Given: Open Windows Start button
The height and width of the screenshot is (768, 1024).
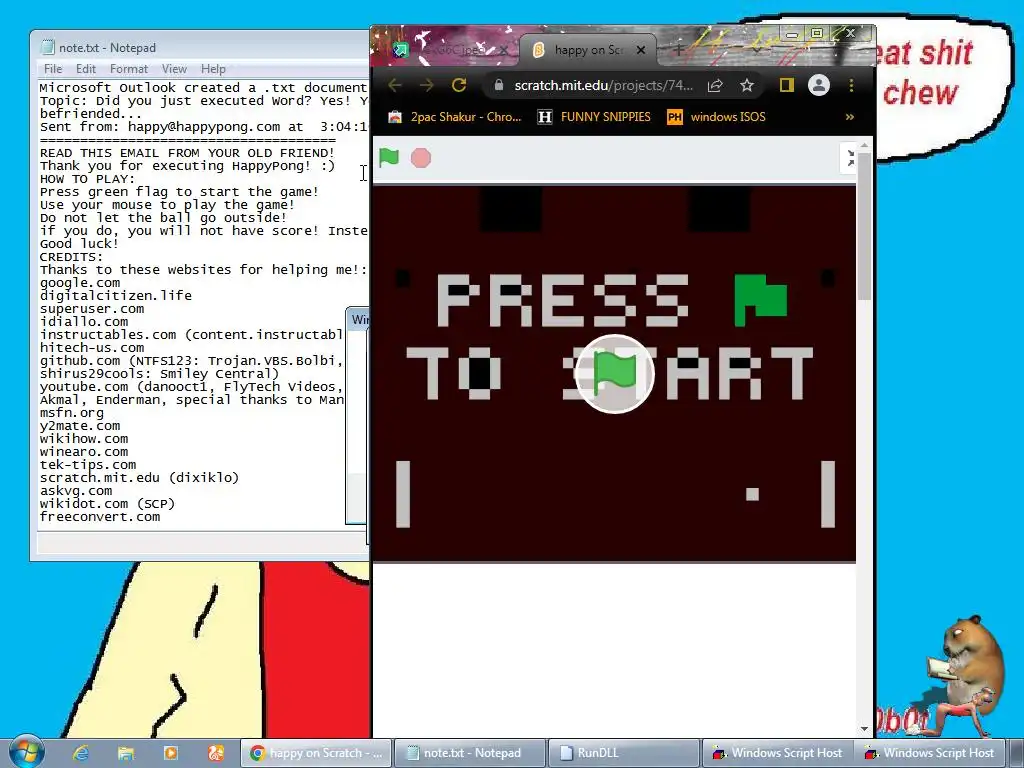Looking at the screenshot, I should (x=27, y=752).
